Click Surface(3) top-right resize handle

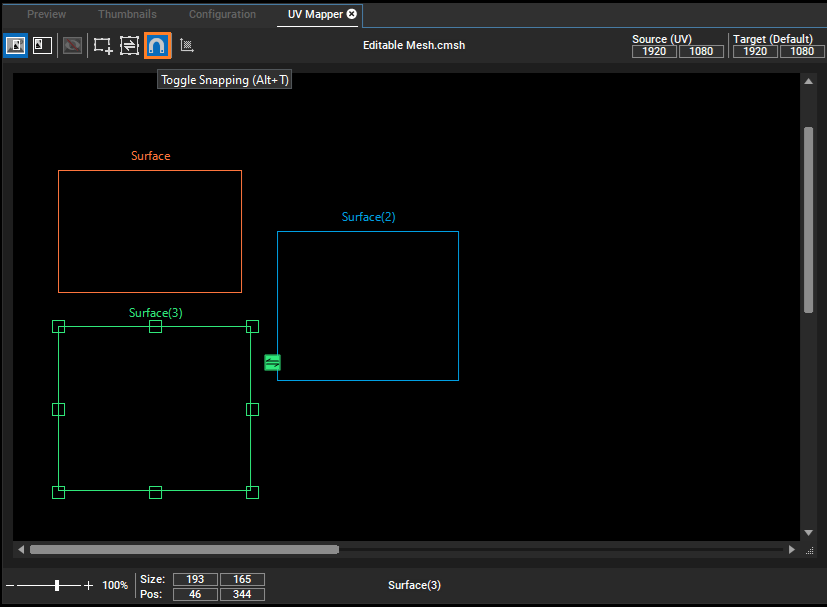pos(252,326)
